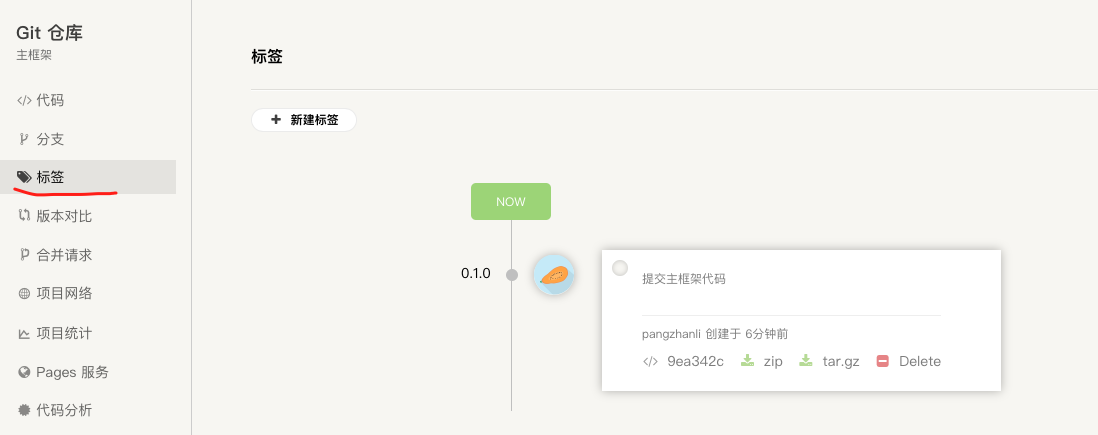The width and height of the screenshot is (1098, 435).
Task: Click the chart icon beside 项目统计
Action: point(24,333)
